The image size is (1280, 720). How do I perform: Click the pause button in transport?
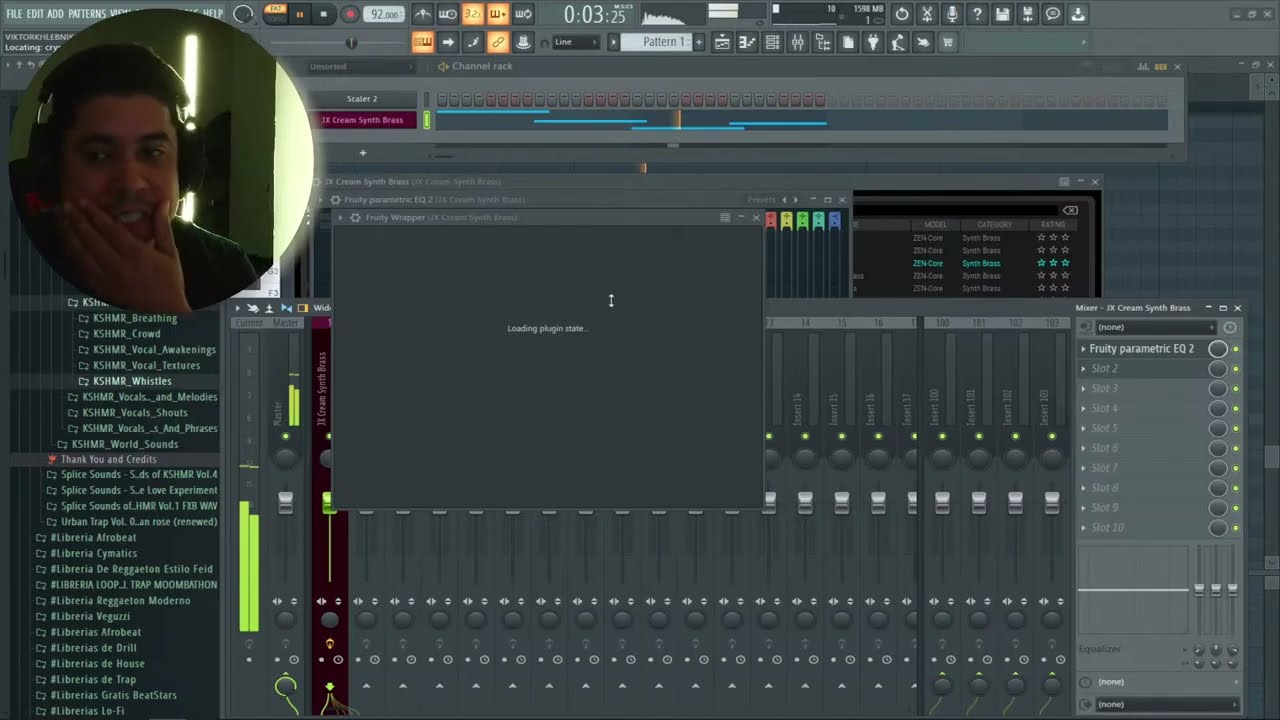tap(299, 14)
